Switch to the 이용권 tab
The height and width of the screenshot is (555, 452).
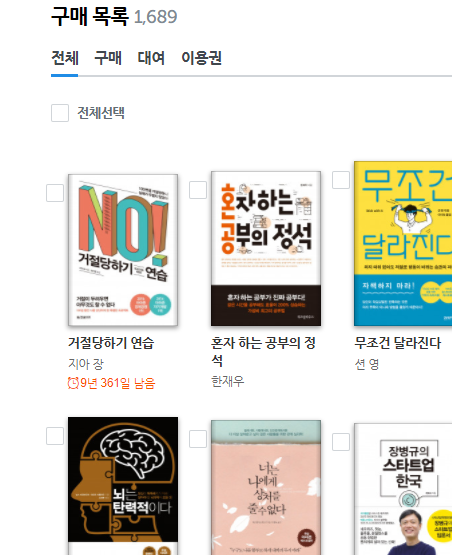[201, 58]
